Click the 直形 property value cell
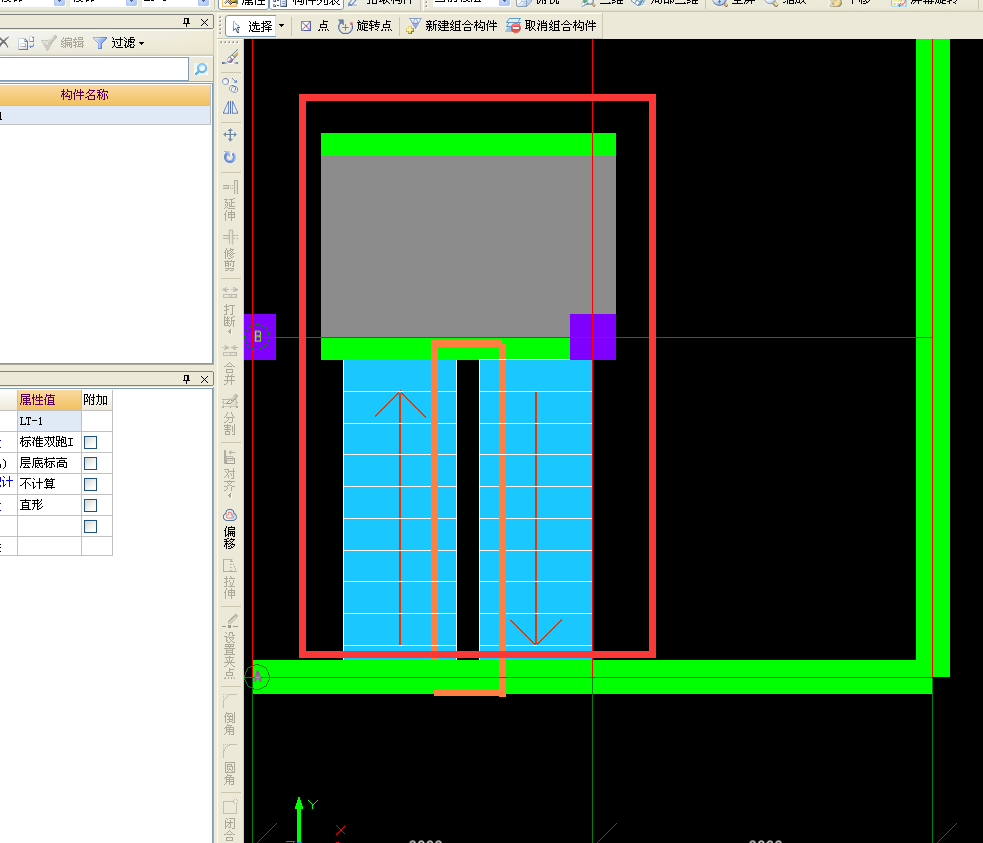The height and width of the screenshot is (843, 983). coord(50,505)
